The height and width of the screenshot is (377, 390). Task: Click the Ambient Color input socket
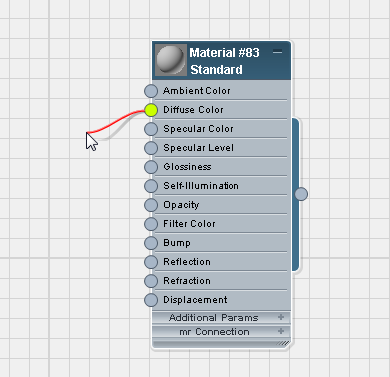click(x=151, y=91)
